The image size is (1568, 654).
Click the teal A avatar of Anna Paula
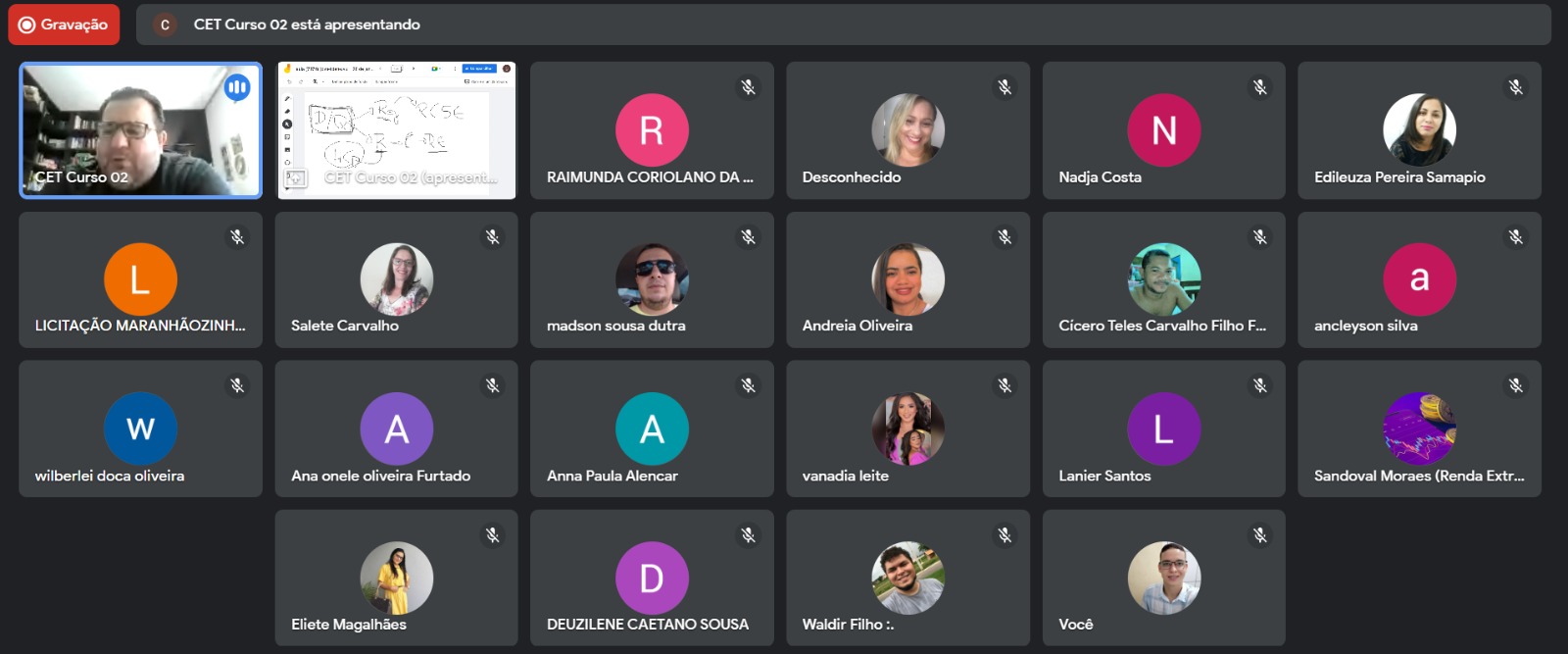click(x=652, y=428)
